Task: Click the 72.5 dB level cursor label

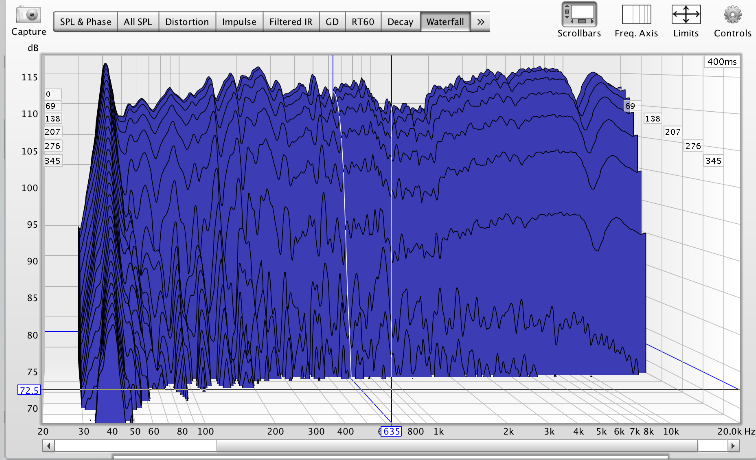Action: 28,388
